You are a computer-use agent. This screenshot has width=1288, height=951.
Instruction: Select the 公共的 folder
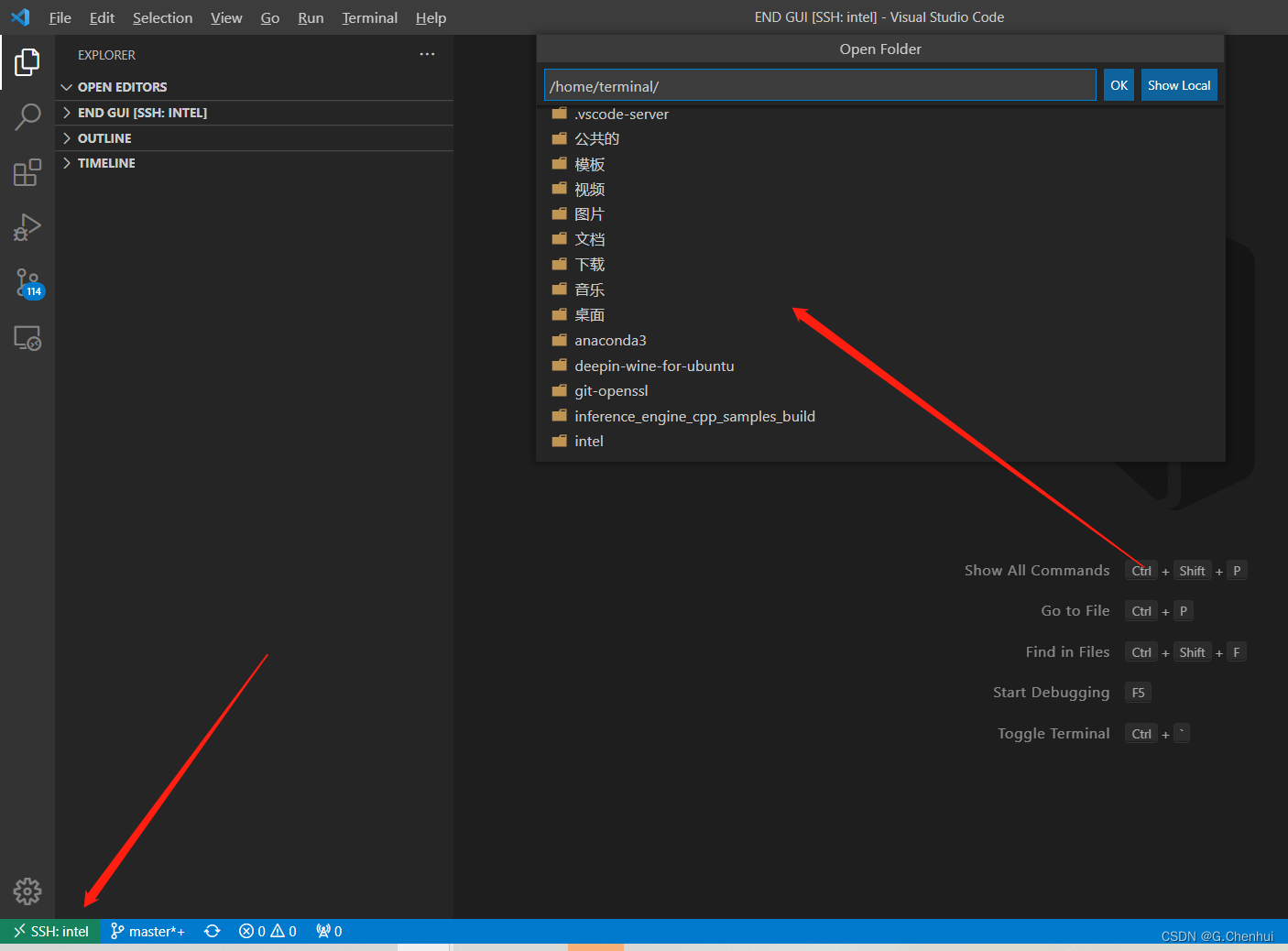coord(880,138)
